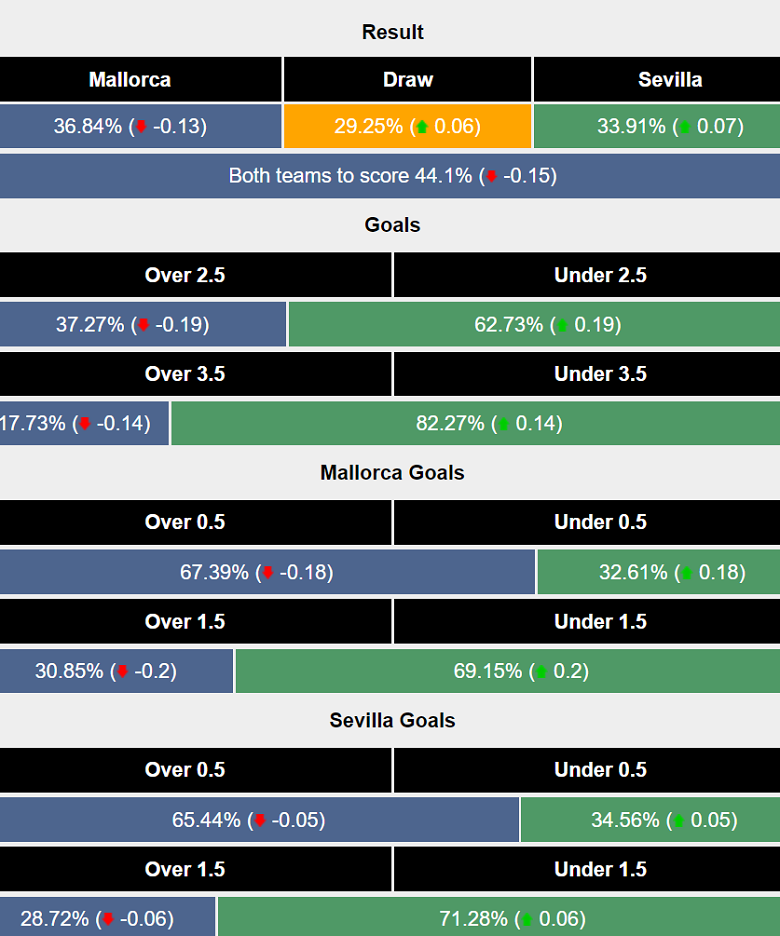Click red arrow beside Sevilla Over 0.5 65.44%

pos(260,821)
